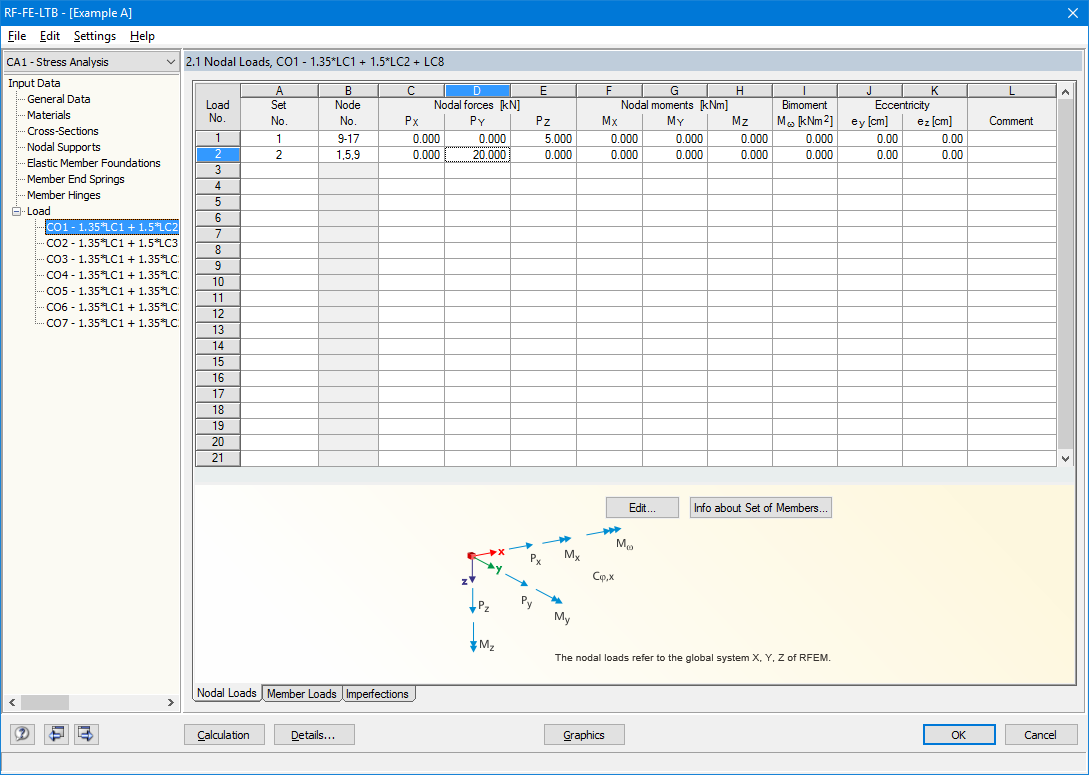Collapse the Load tree node
Screen dimensions: 1089x775
[x=17, y=211]
